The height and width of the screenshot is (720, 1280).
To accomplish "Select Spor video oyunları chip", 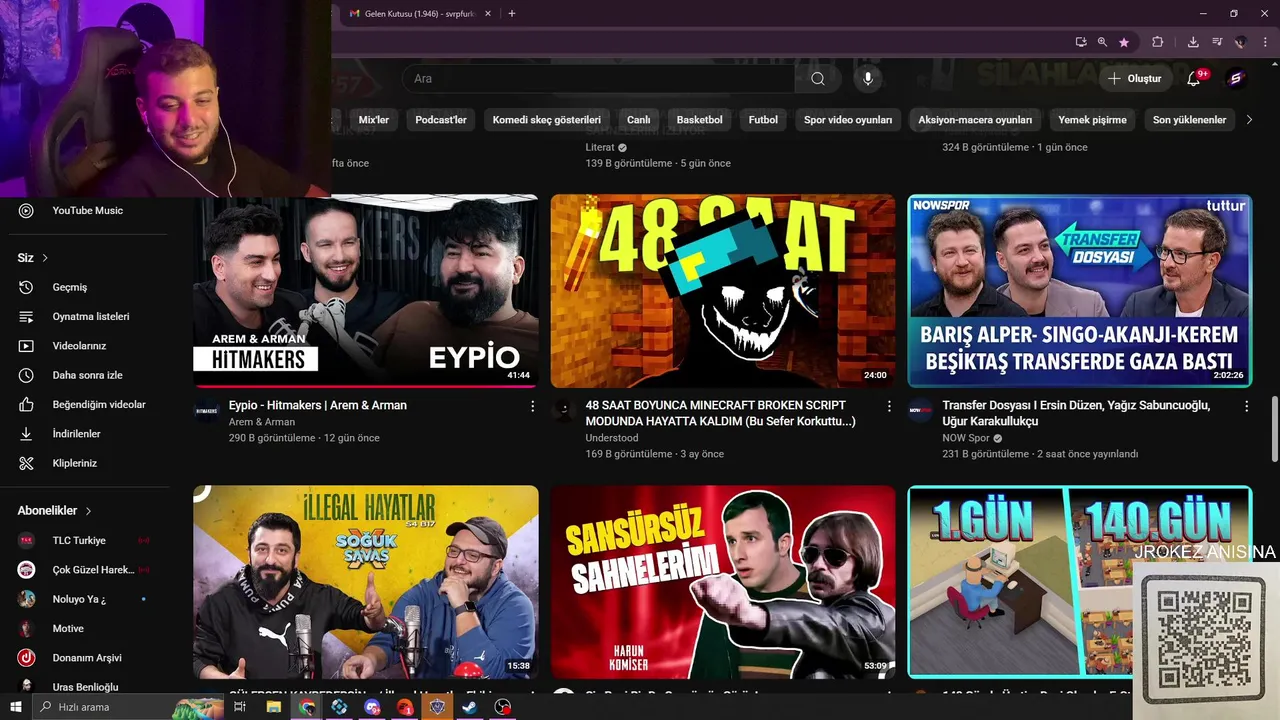I will [x=848, y=120].
